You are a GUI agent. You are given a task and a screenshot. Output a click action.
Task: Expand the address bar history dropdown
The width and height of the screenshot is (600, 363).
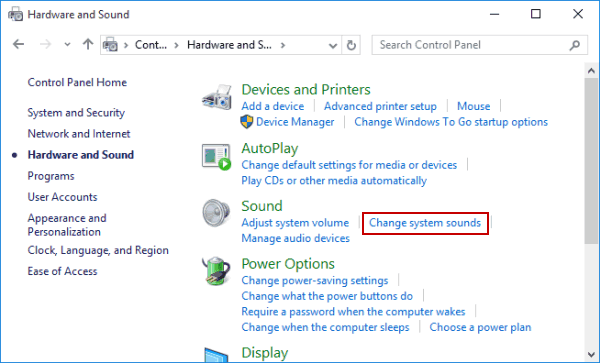[x=333, y=46]
